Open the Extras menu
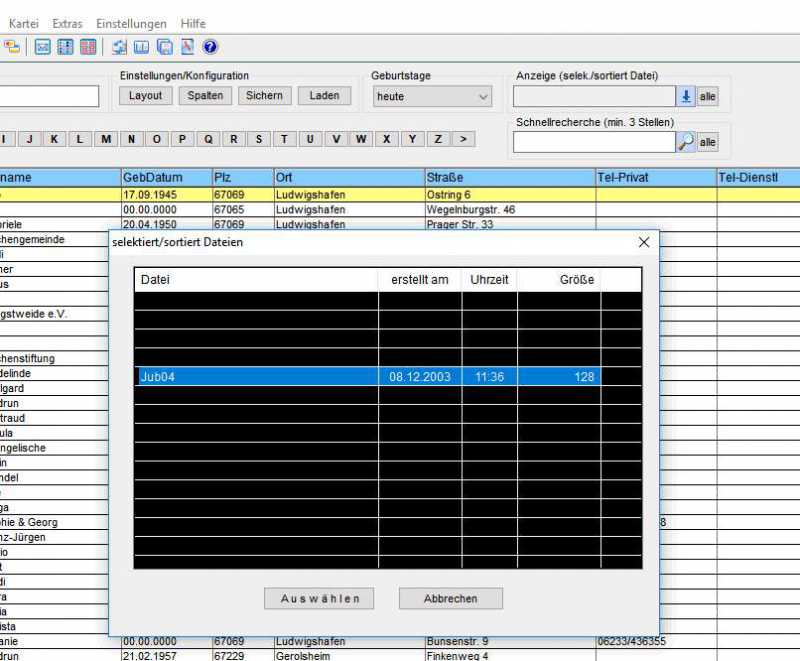The width and height of the screenshot is (800, 661). [x=67, y=23]
